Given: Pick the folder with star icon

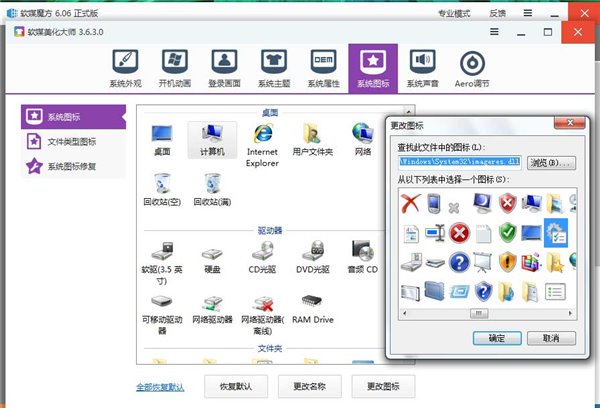Looking at the screenshot, I should 555,262.
